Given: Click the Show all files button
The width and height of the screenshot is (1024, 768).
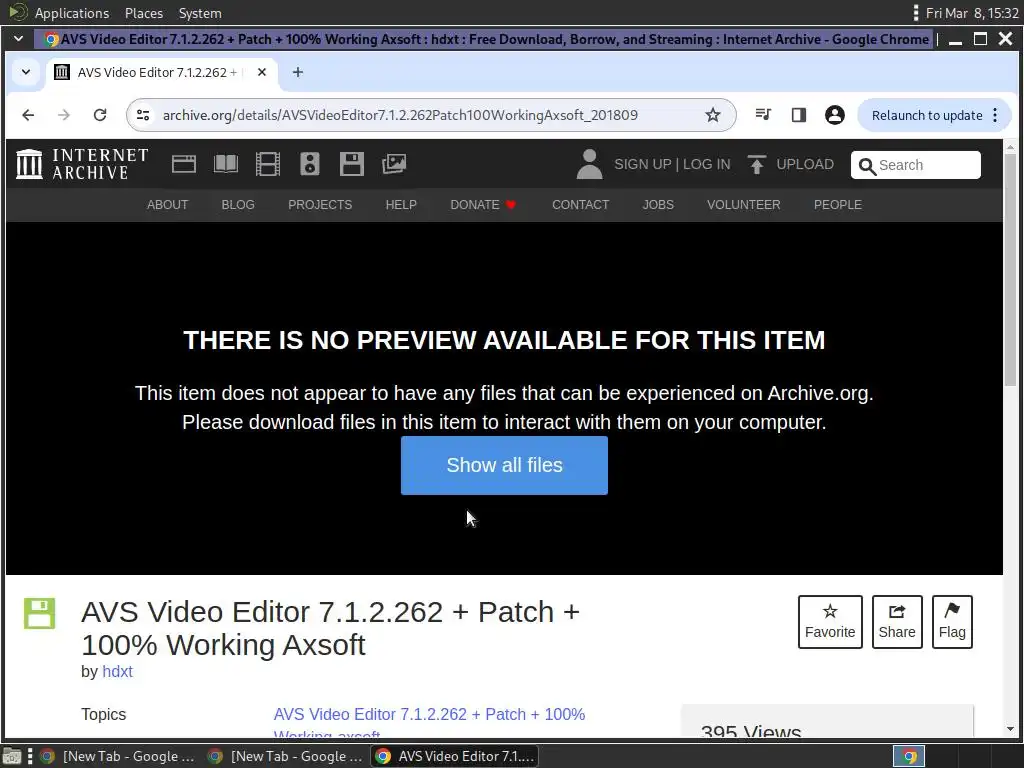Looking at the screenshot, I should click(504, 465).
